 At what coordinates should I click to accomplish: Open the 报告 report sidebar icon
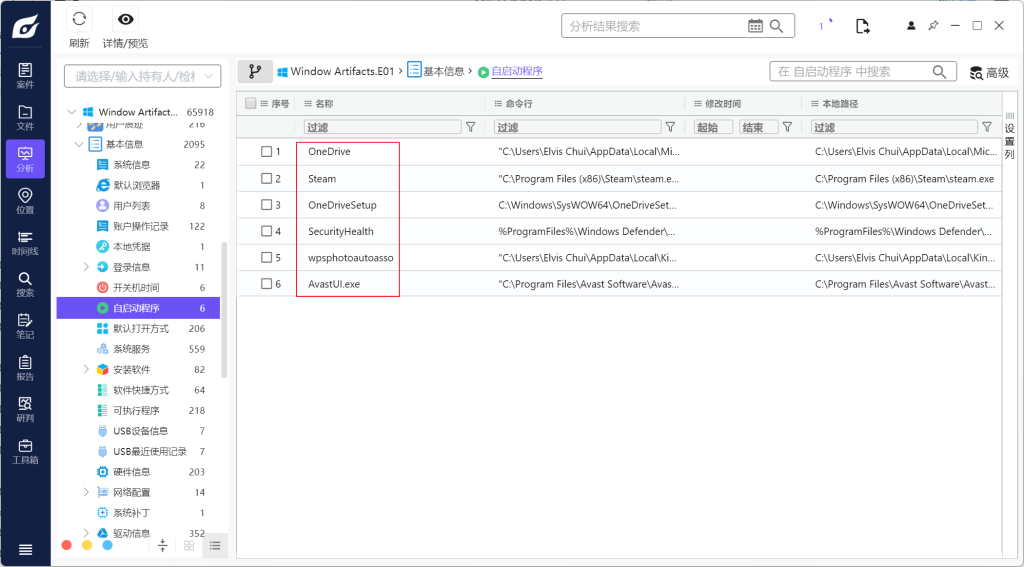pos(25,368)
